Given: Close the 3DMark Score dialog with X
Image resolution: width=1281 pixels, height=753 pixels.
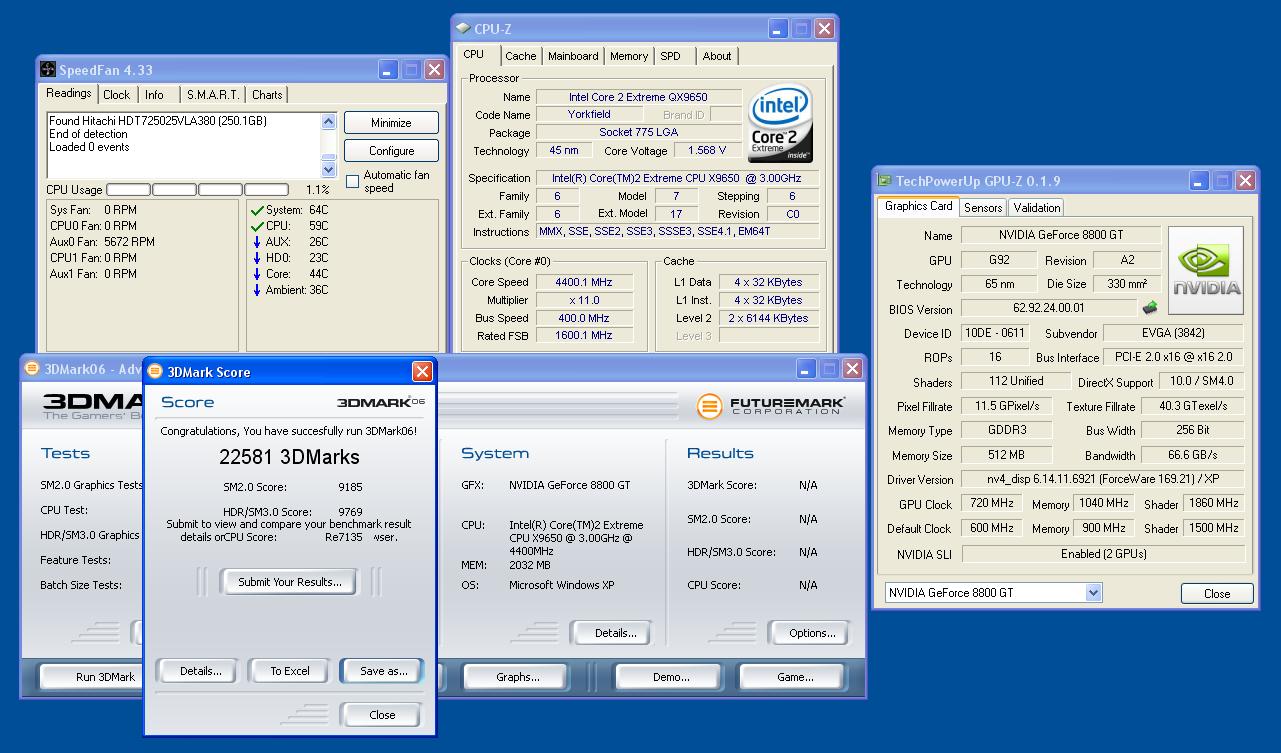Looking at the screenshot, I should click(422, 371).
